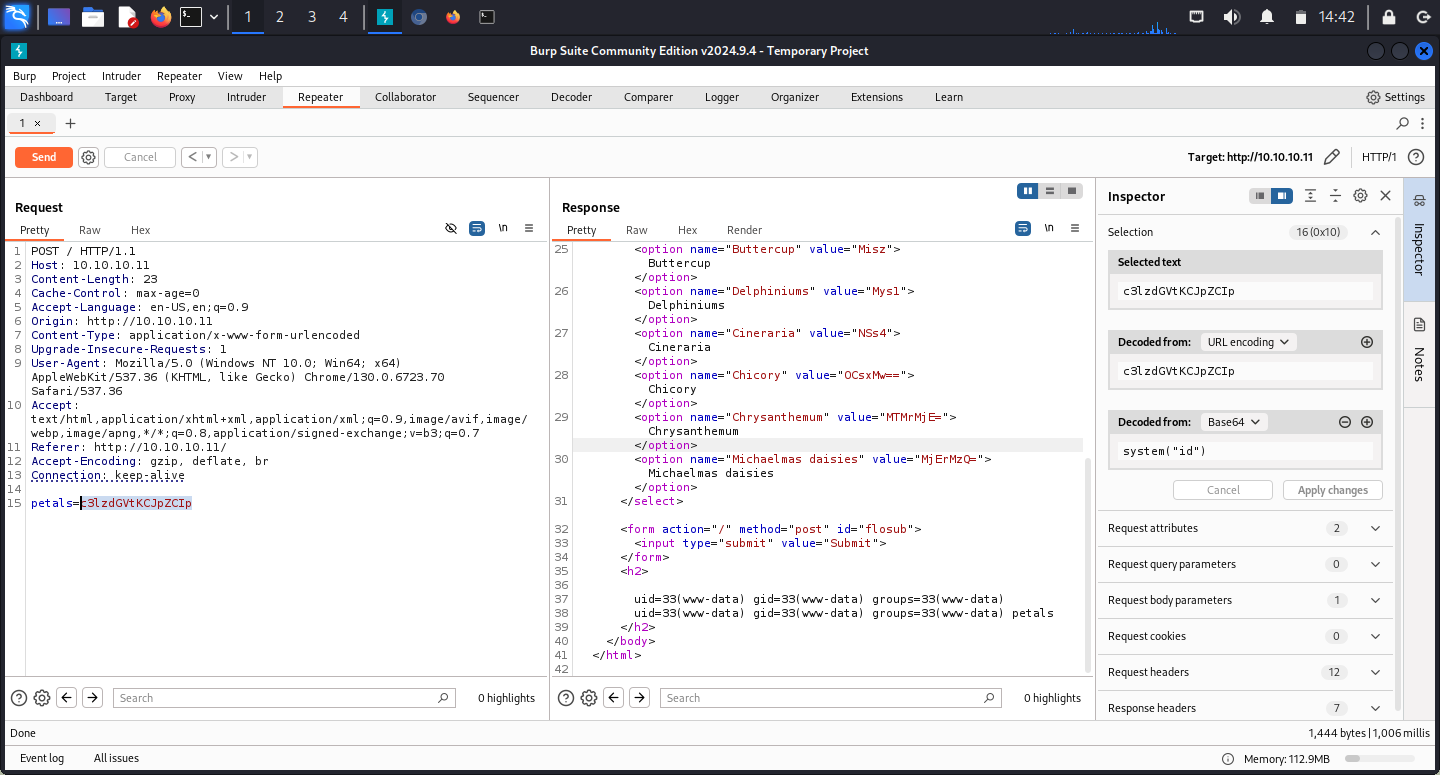Switch to workspace 3
This screenshot has height=775, width=1440.
[311, 17]
